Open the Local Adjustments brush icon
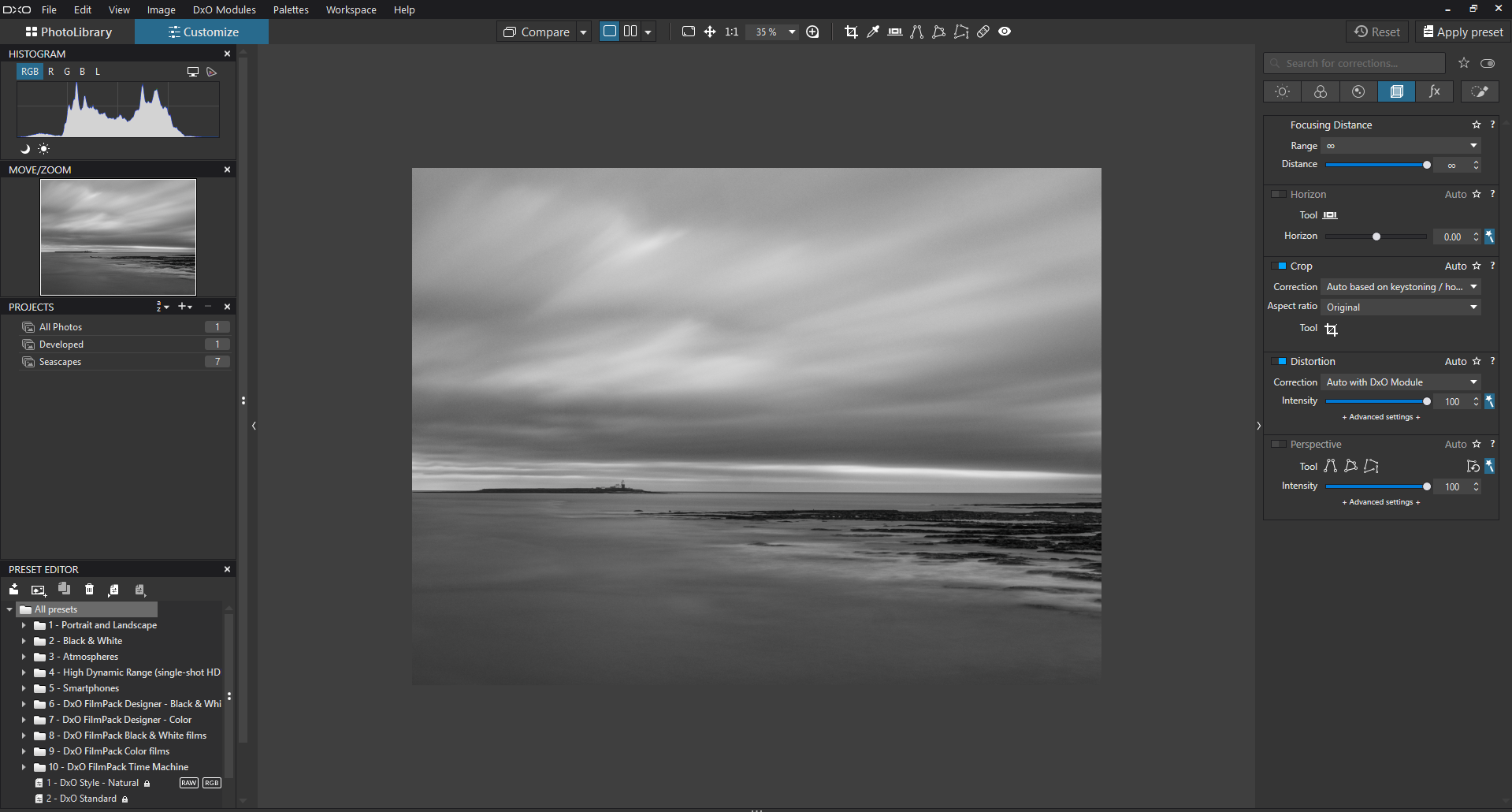The image size is (1512, 812). (1479, 91)
